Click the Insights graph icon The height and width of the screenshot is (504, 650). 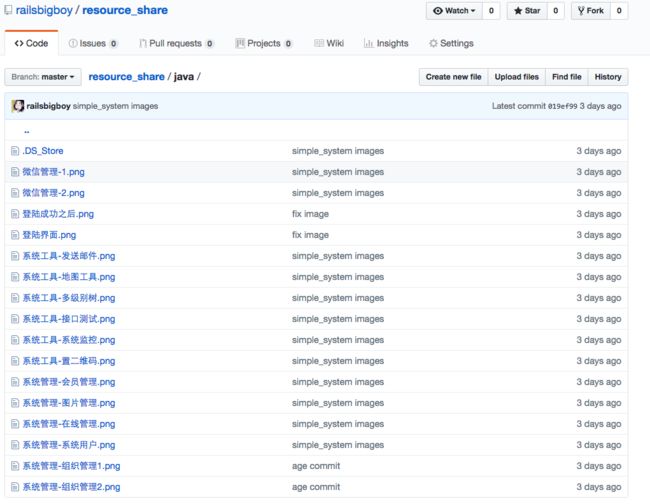pos(369,43)
